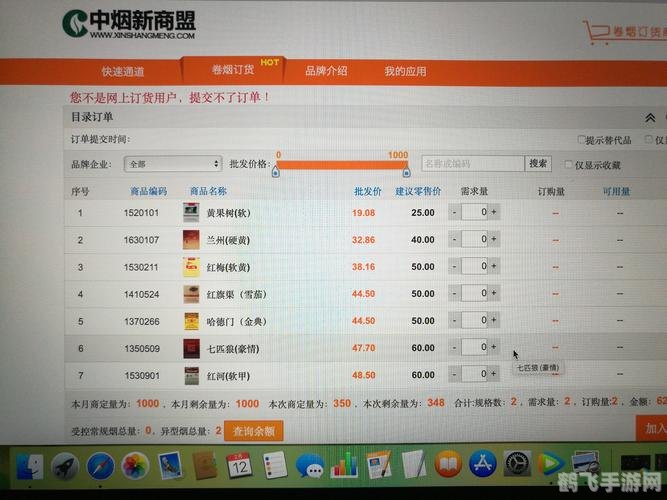Click the 红河(软甲) product image
This screenshot has height=500, width=667.
[191, 376]
